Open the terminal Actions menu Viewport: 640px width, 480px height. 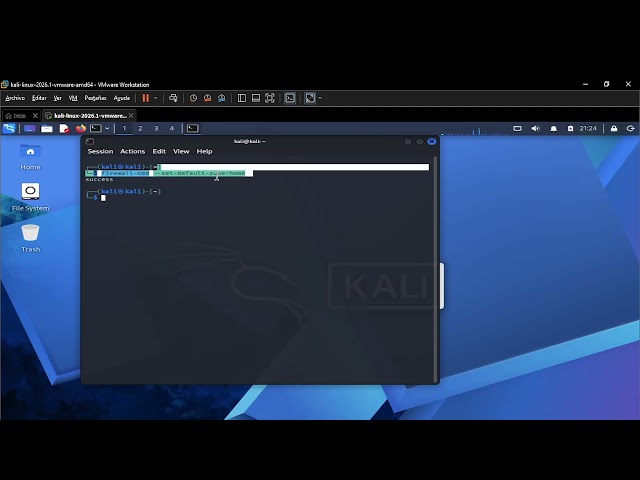click(132, 151)
